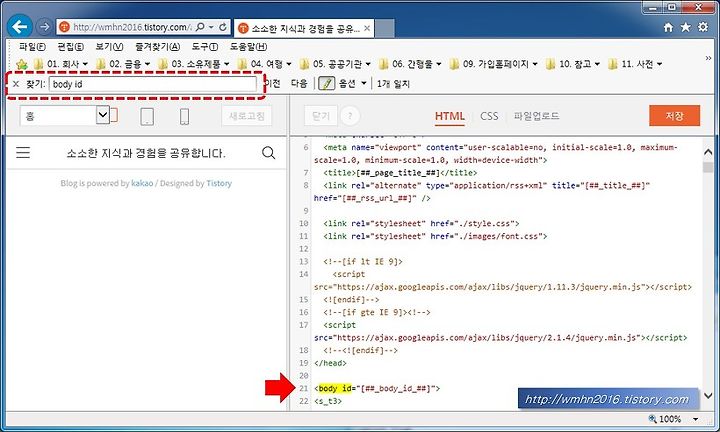Open the Tistory link in footer

219,183
